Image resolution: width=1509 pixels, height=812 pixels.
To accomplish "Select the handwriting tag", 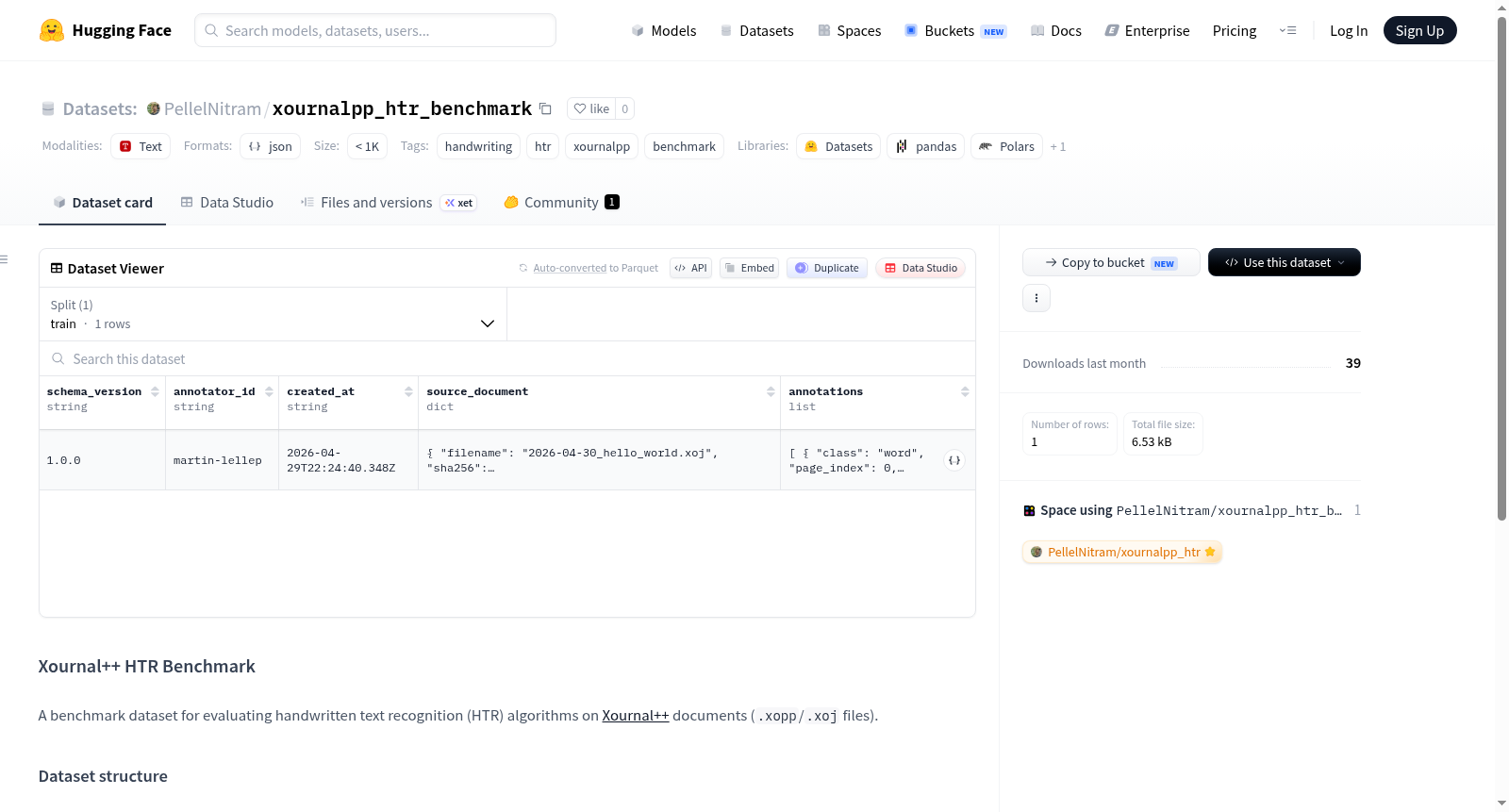I will click(478, 146).
